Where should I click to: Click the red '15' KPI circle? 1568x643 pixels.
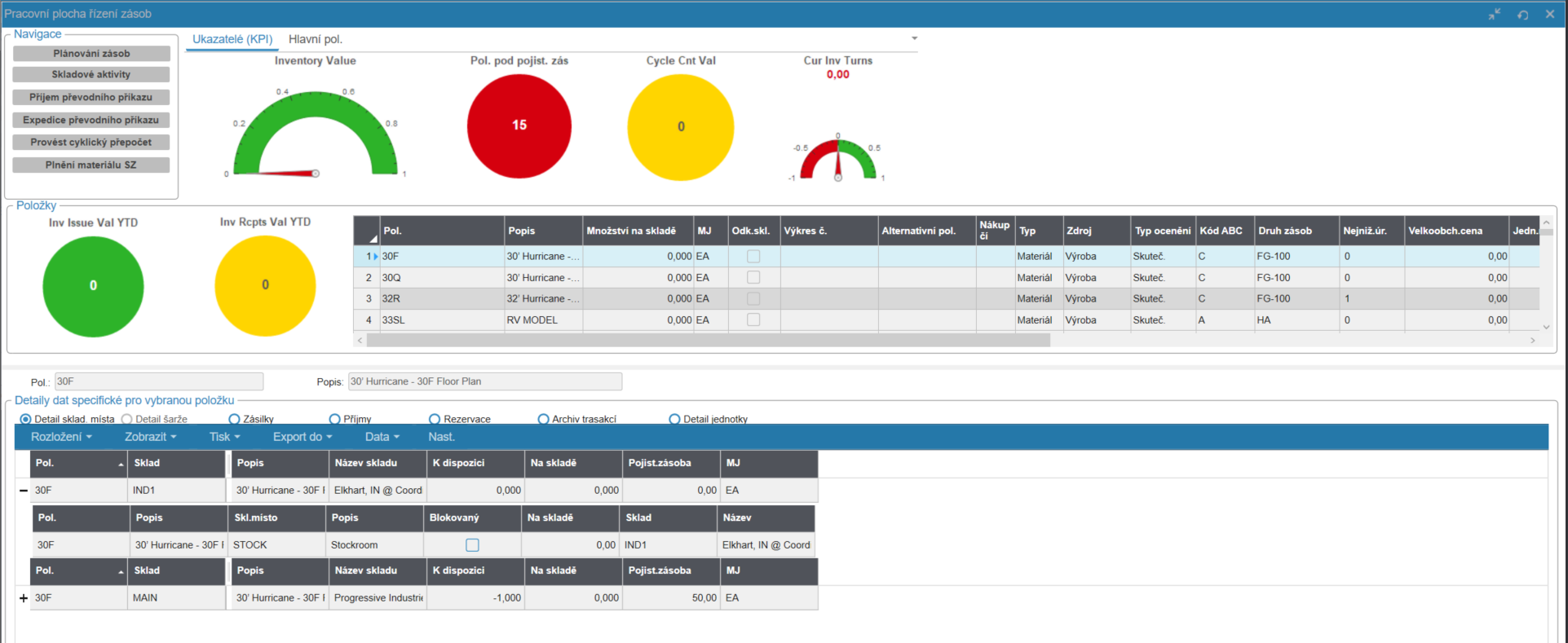tap(519, 126)
